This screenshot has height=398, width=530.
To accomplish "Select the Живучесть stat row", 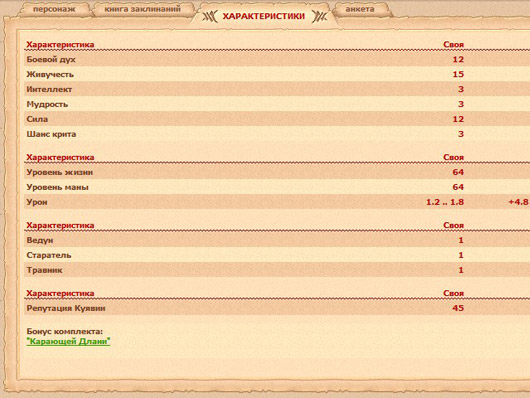I will coord(277,74).
